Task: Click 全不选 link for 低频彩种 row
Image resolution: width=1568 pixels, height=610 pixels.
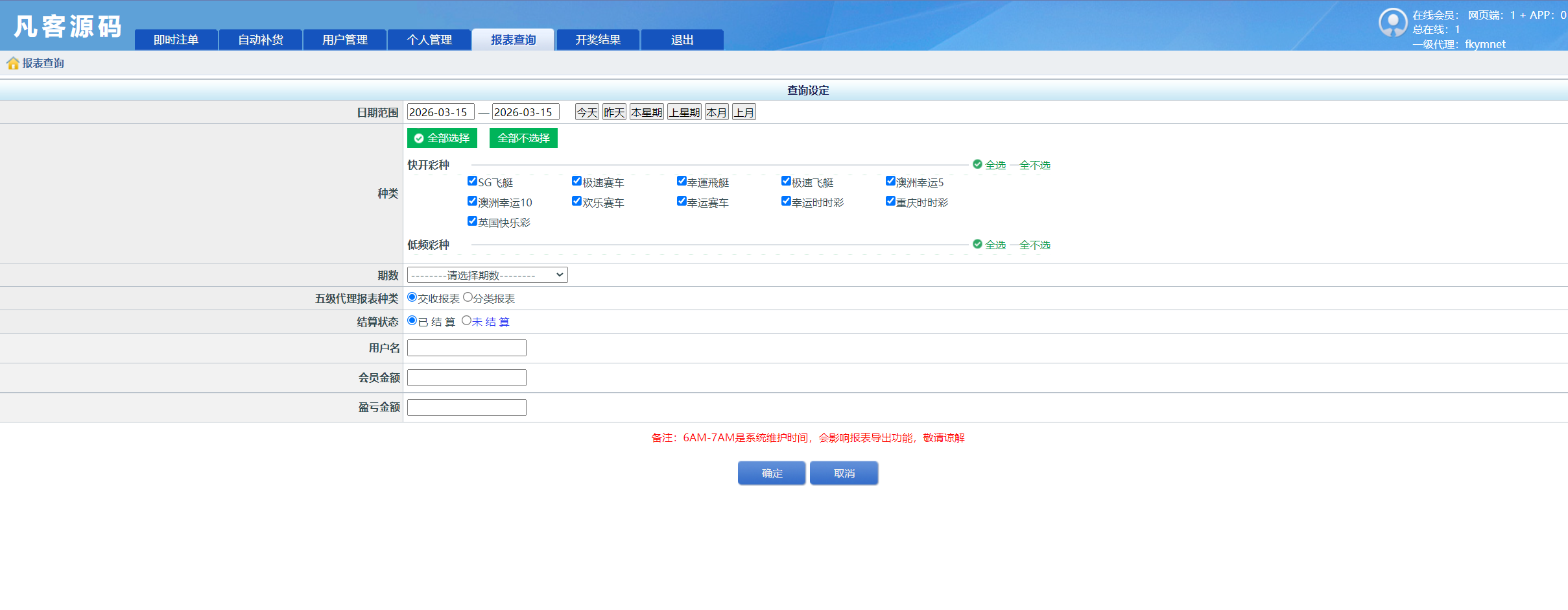Action: pyautogui.click(x=1034, y=245)
